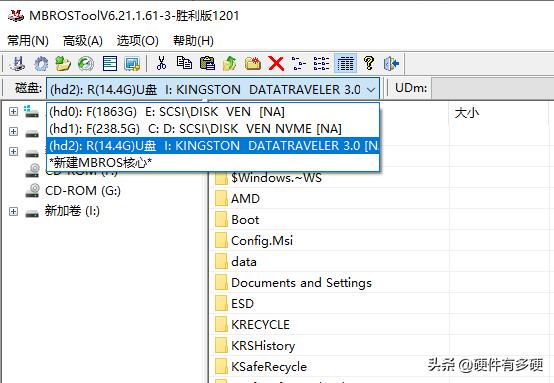This screenshot has width=554, height=383.
Task: Click the green circular refresh icon
Action: click(x=86, y=64)
